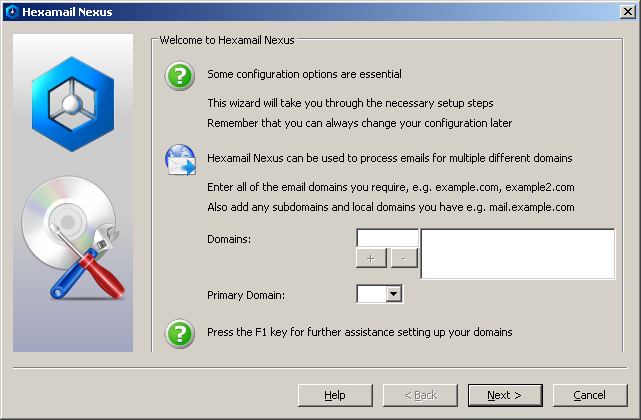Click the envelope icon beside multiple domains text
Viewport: 641px width, 420px height.
180,159
